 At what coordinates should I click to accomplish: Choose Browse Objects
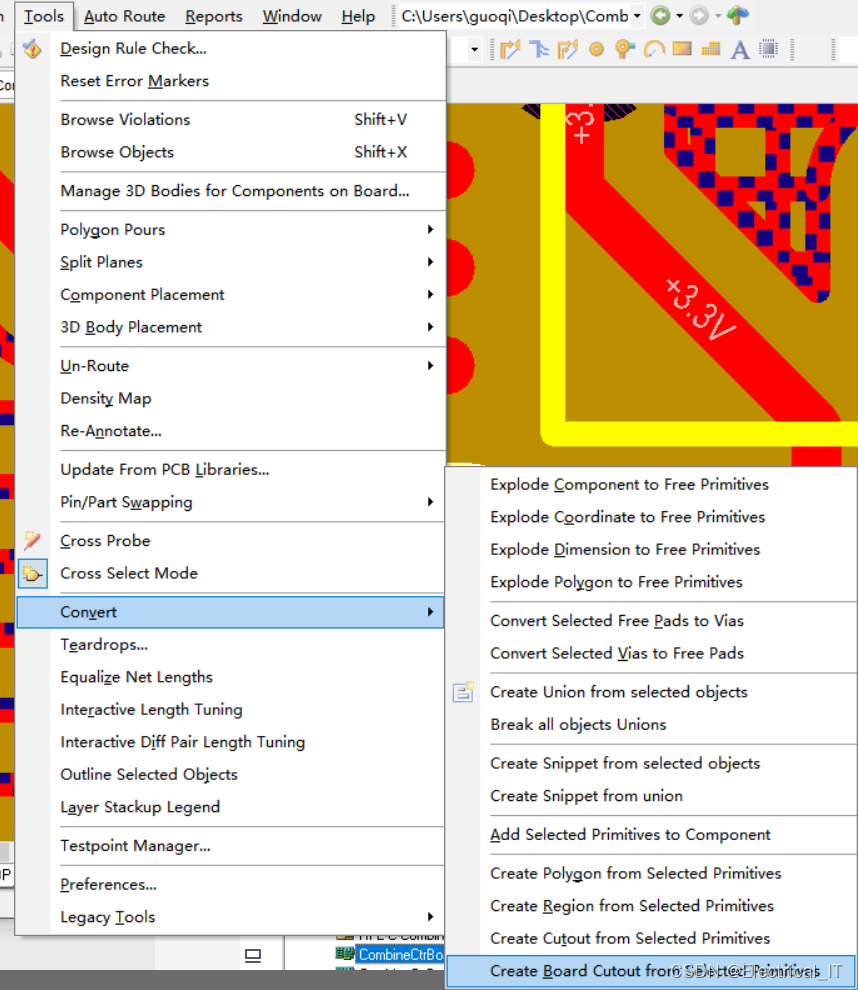tap(230, 152)
